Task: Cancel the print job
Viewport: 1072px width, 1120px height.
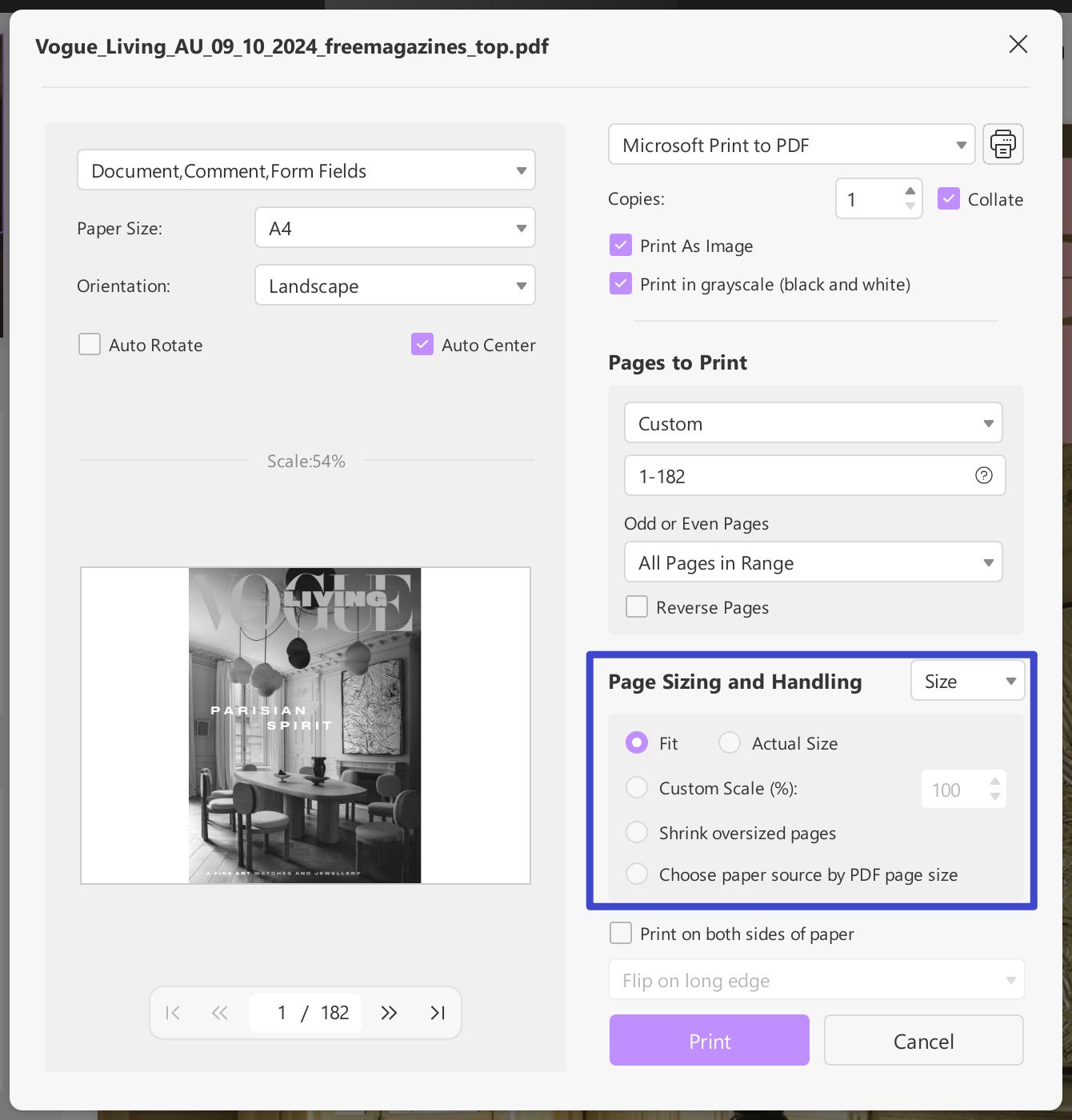Action: (x=923, y=1041)
